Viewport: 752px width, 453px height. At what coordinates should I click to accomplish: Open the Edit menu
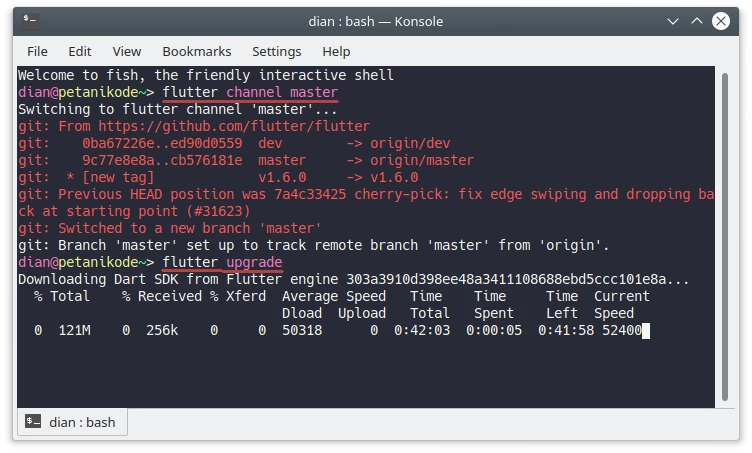coord(80,51)
